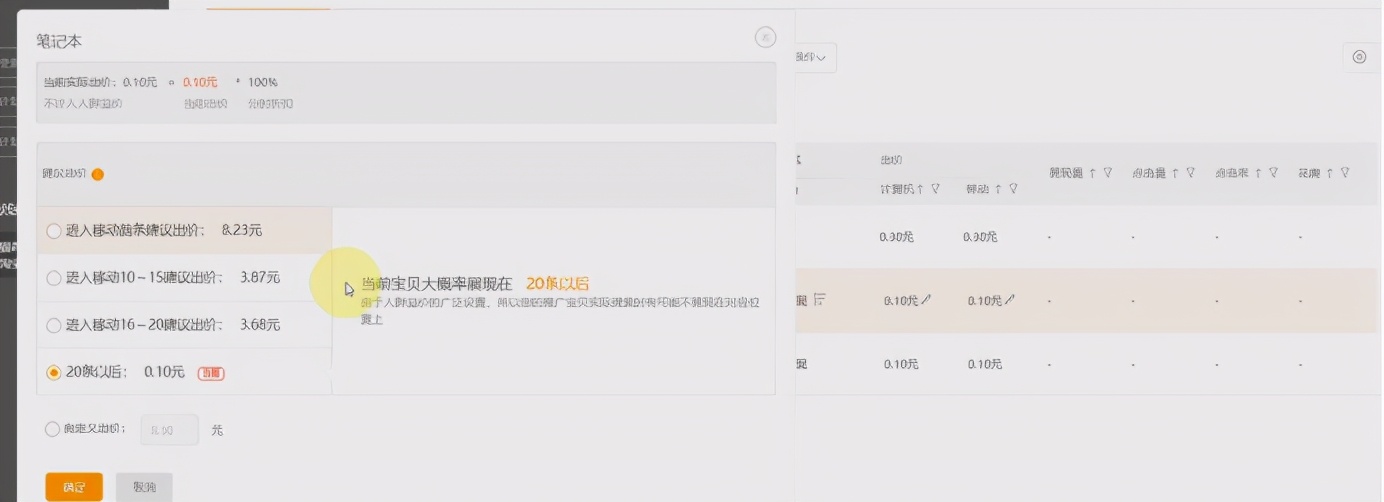Sort by 点击率 using its arrow icon
The height and width of the screenshot is (502, 1384).
point(1258,173)
